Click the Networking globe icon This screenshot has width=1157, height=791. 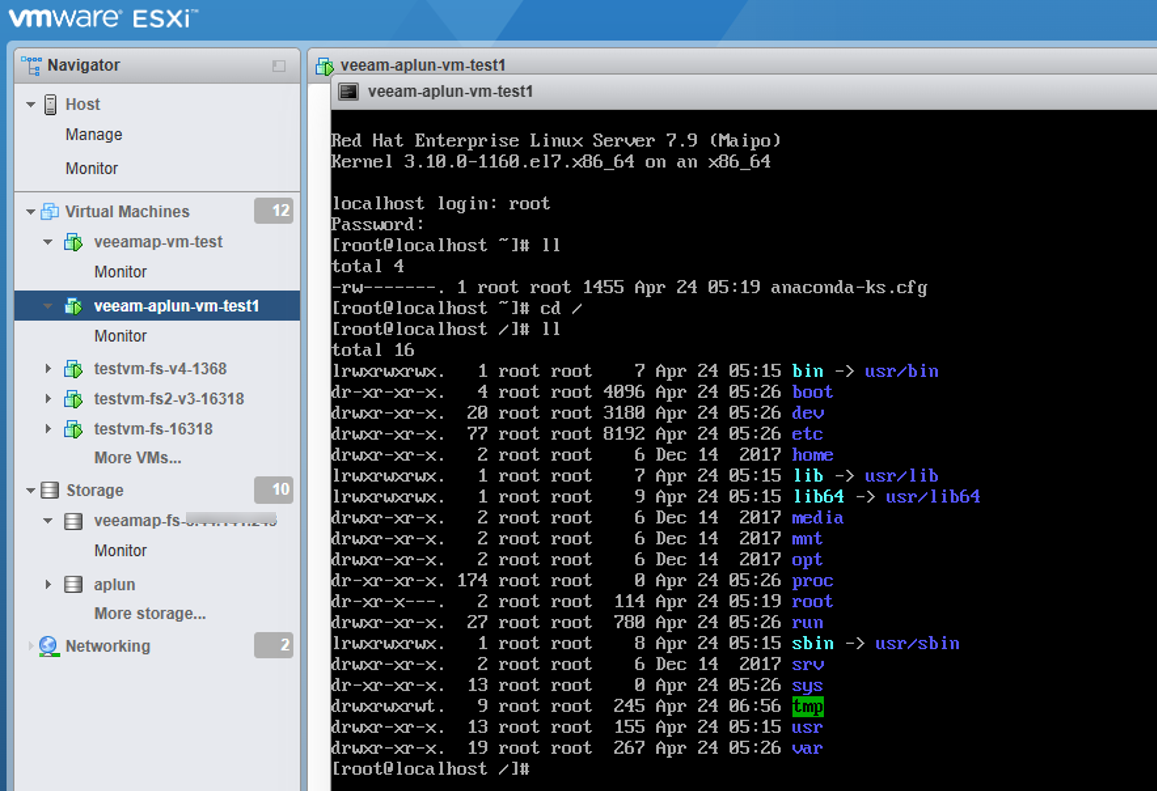tap(49, 646)
